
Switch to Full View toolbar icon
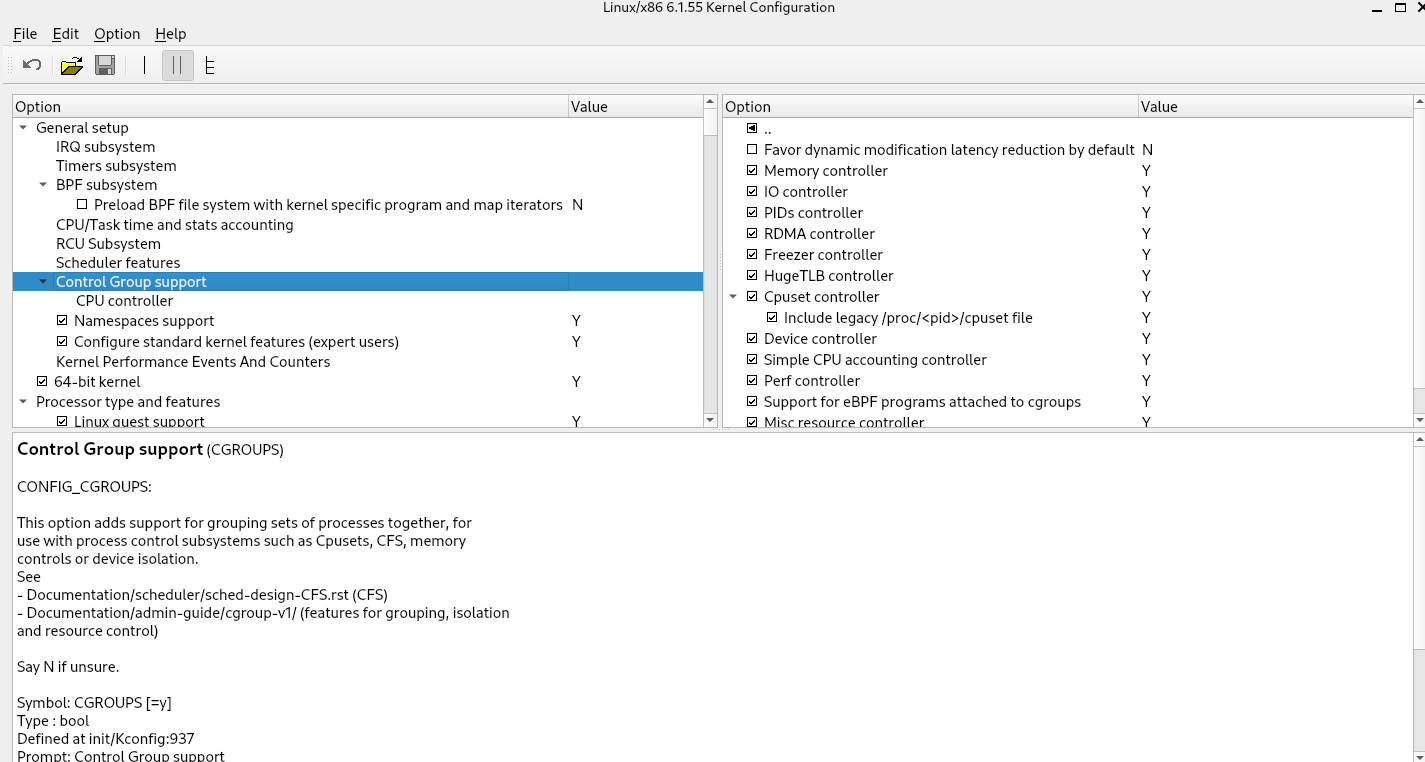209,66
